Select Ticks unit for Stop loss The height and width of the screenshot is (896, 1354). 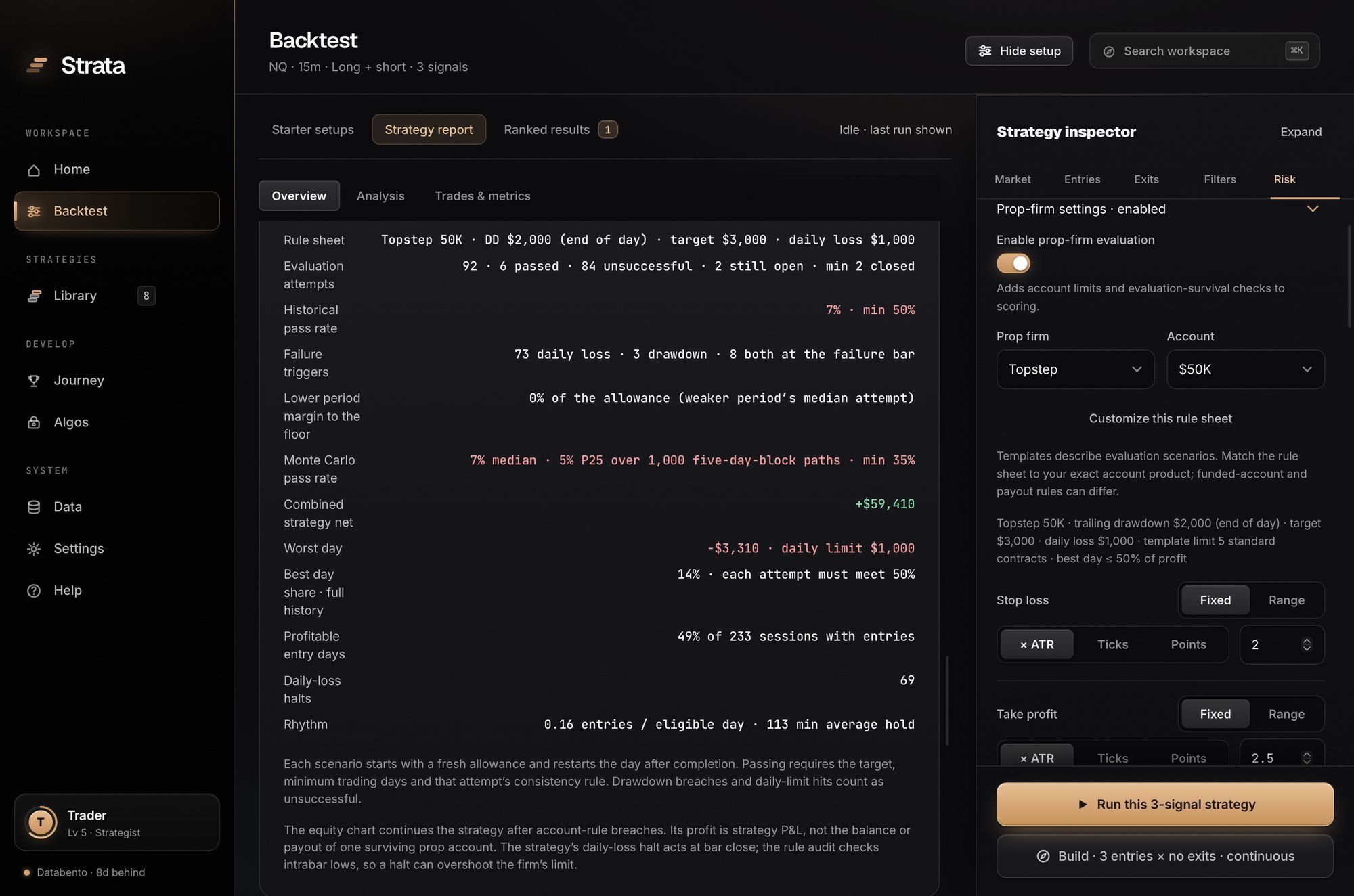pyautogui.click(x=1112, y=644)
